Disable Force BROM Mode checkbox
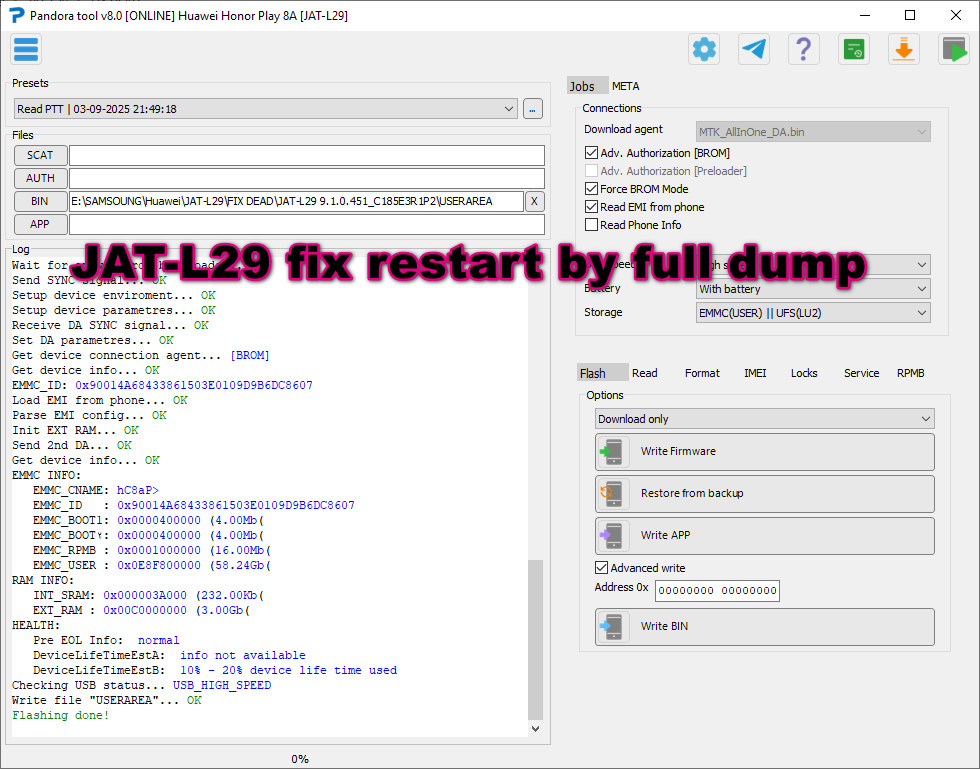 pos(591,189)
